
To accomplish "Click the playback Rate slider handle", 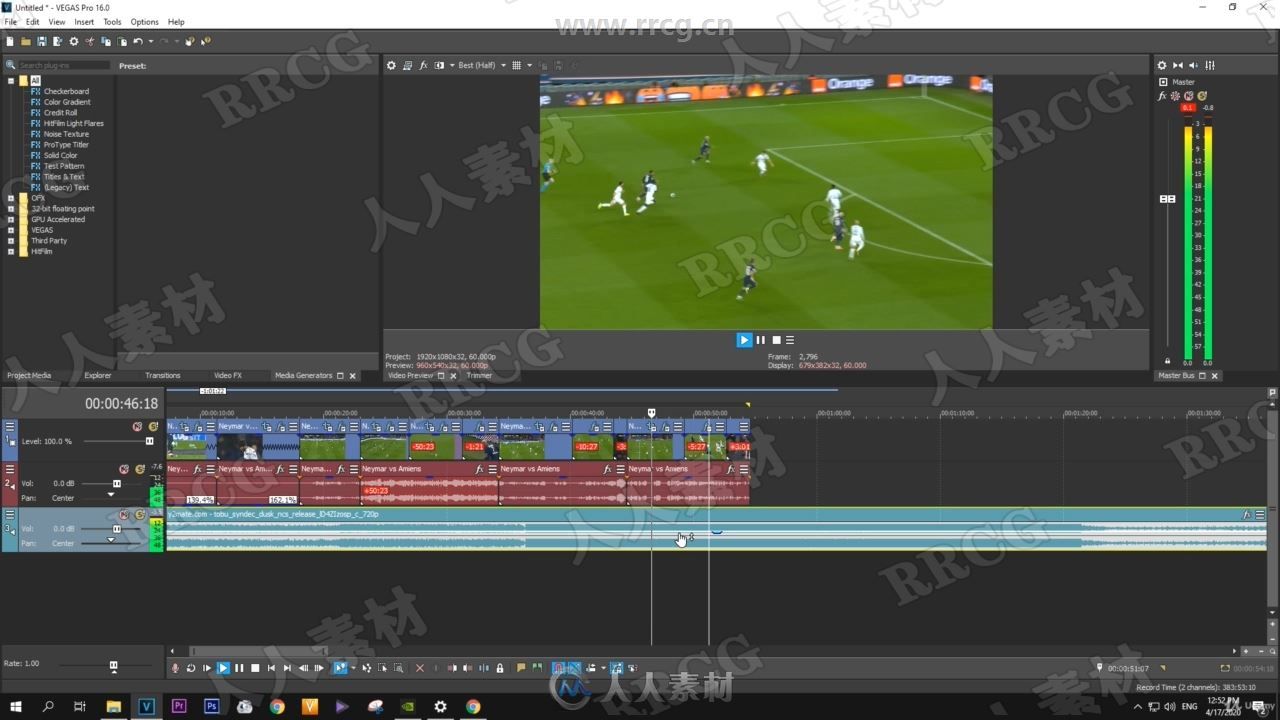I will (x=113, y=665).
